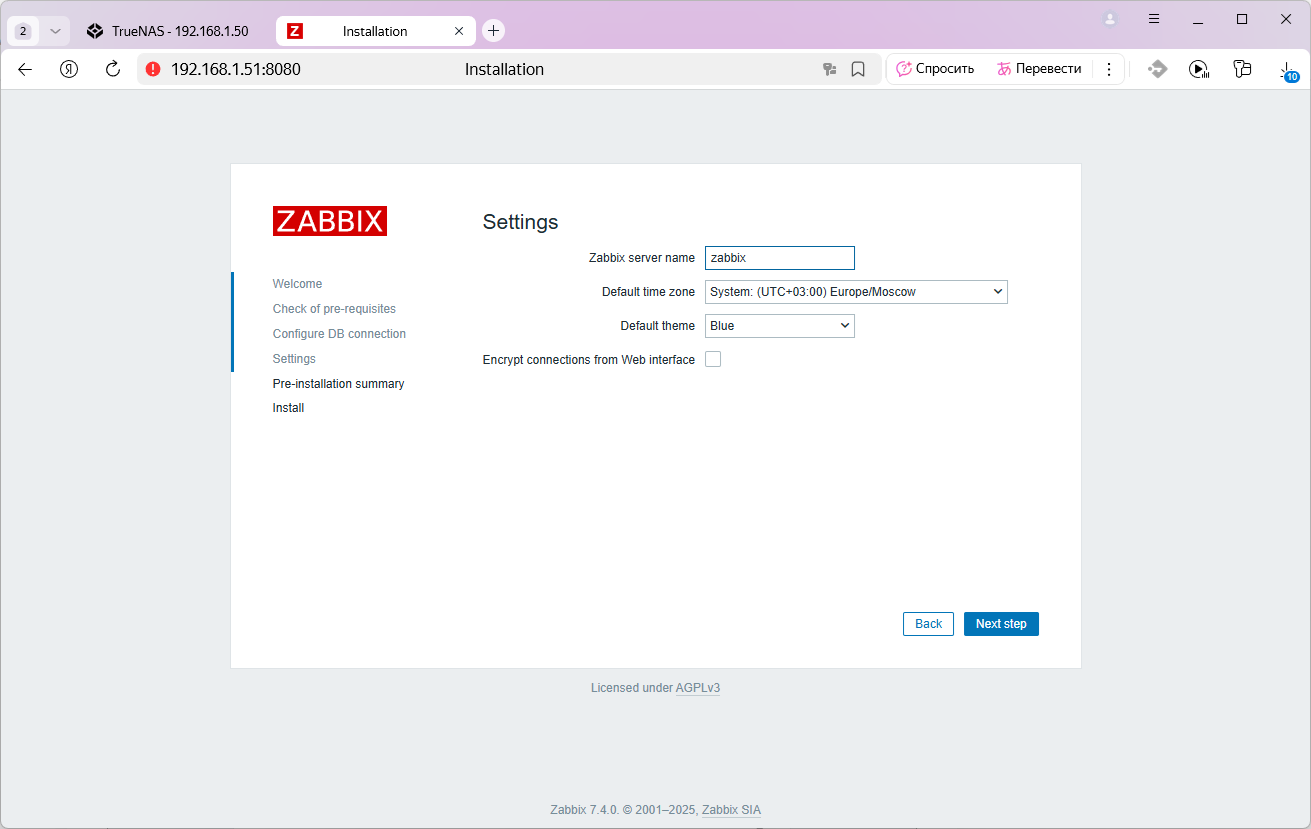The image size is (1311, 829).
Task: Click the Спросить button
Action: (935, 69)
